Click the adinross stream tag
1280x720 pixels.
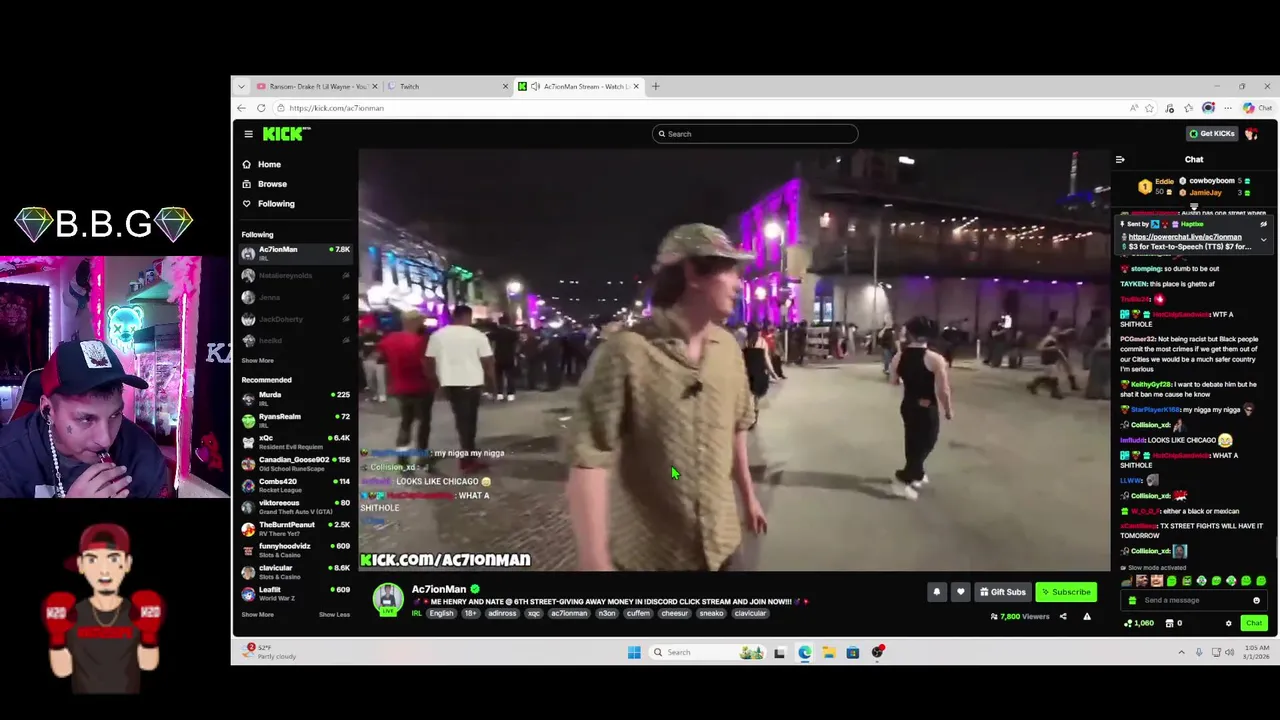pos(502,613)
